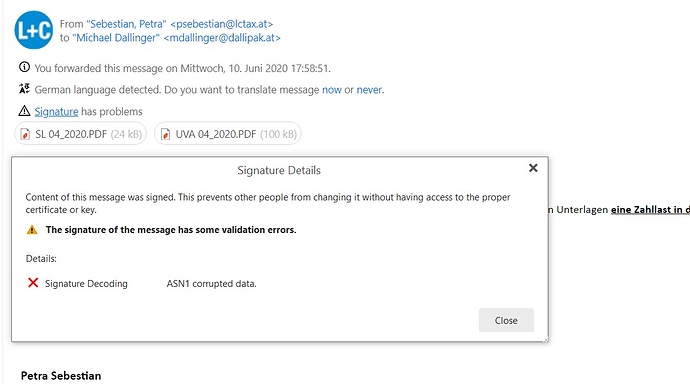Open recipient name Michael Dallinger
690x384 pixels.
tap(117, 38)
